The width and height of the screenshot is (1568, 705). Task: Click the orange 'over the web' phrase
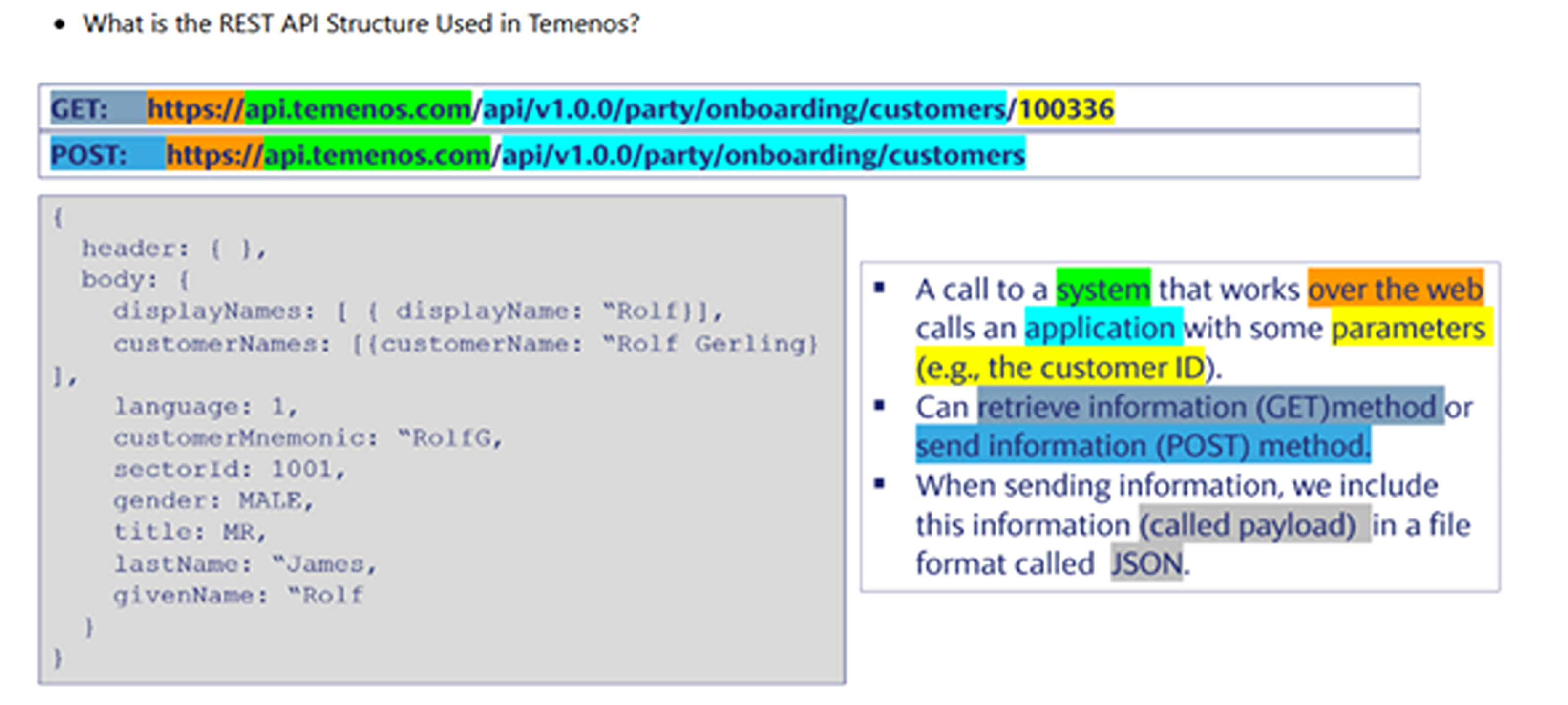(x=1395, y=290)
